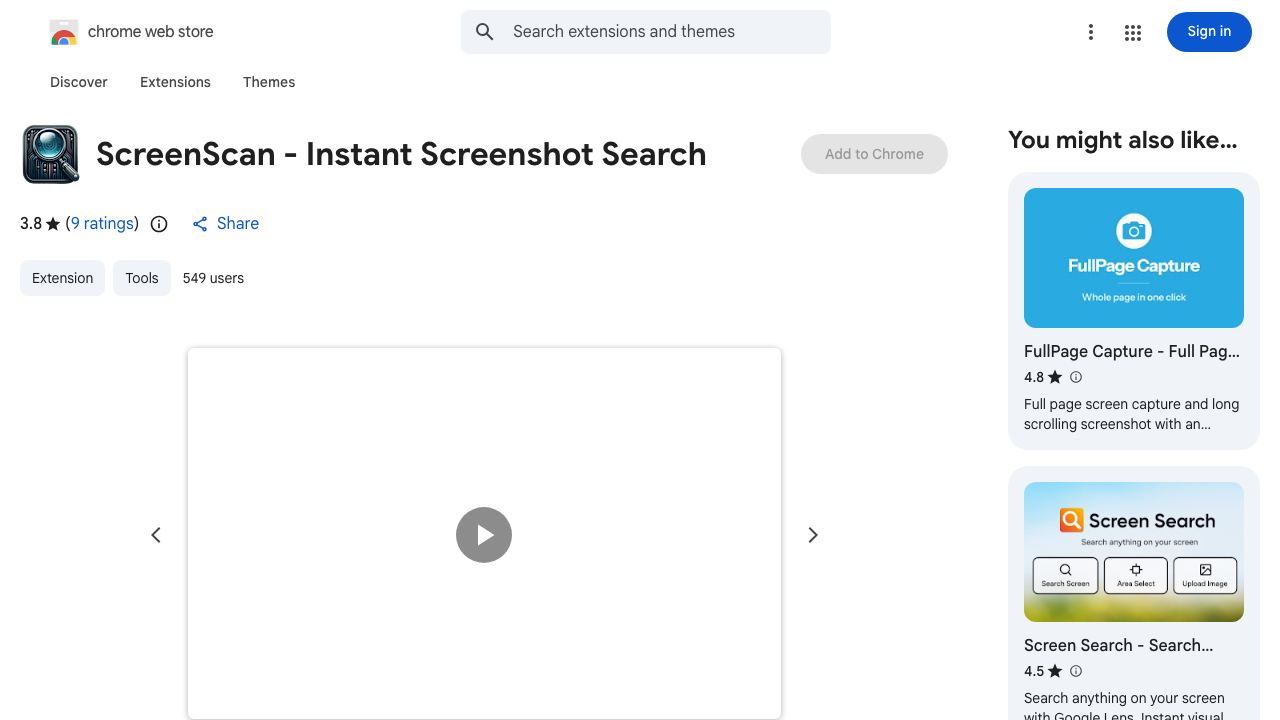Click the ScreenScan extension icon
The image size is (1280, 720).
(50, 154)
